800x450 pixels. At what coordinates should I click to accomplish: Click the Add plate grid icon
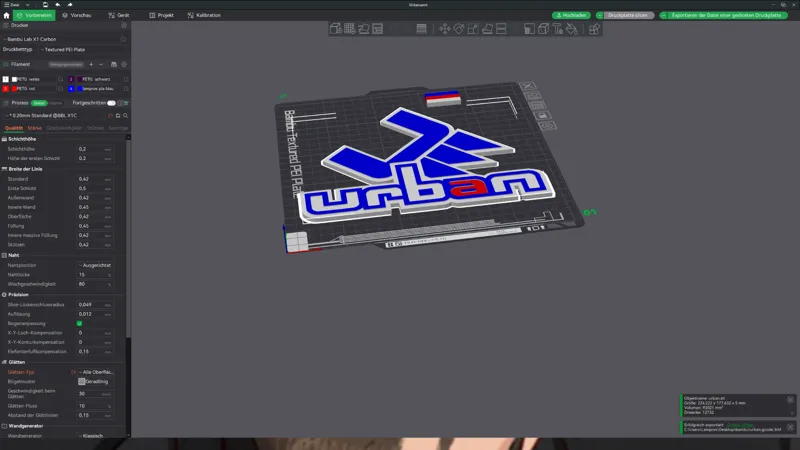(x=349, y=29)
